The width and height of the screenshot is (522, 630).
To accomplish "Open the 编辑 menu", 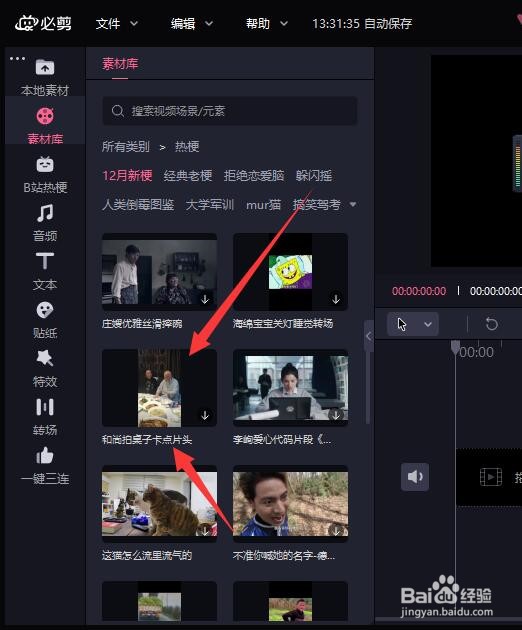I will click(183, 24).
